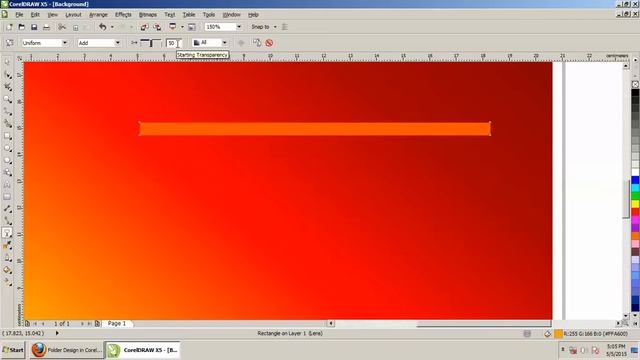Select the Fill bucket tool

(x=7, y=270)
